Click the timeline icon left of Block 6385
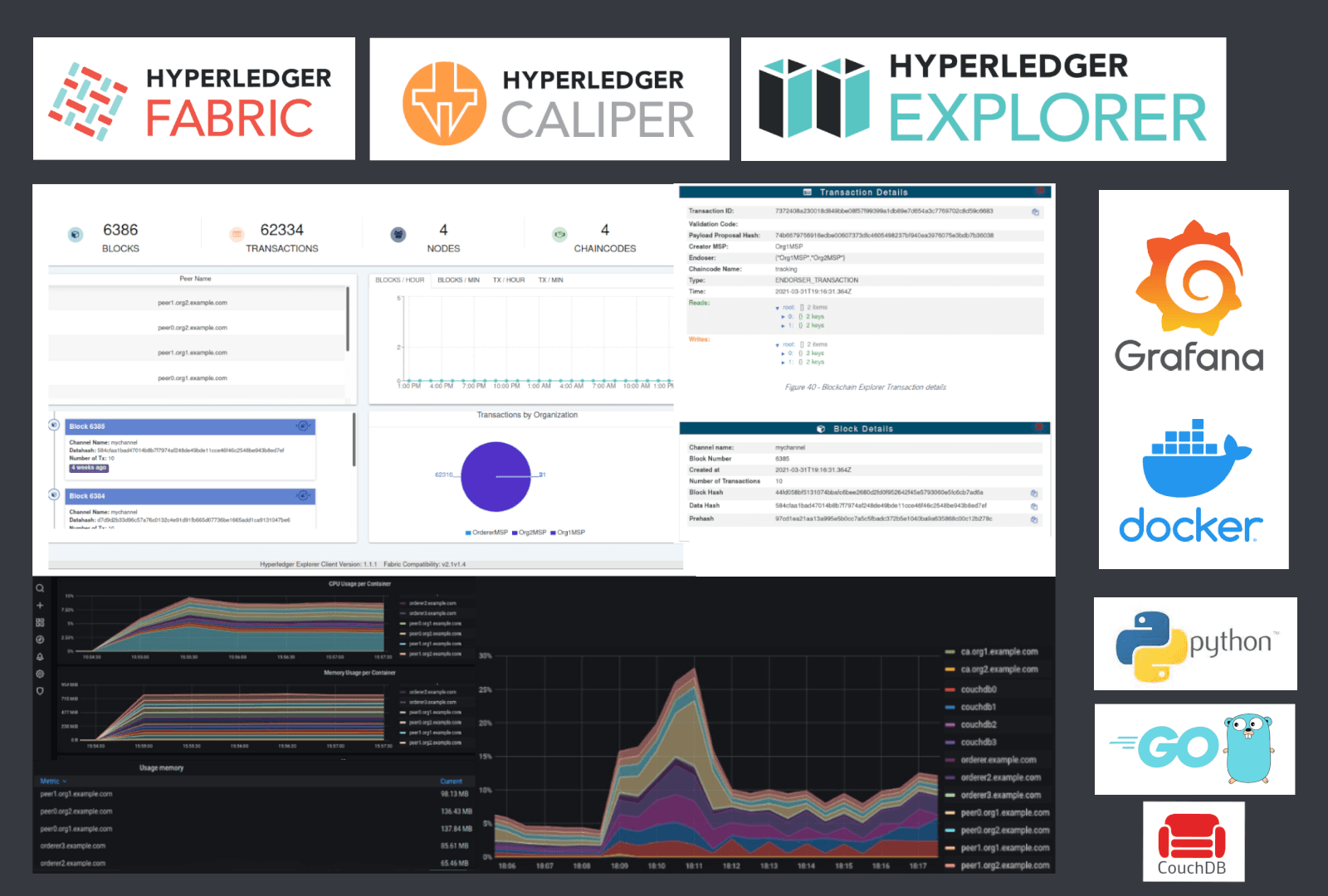Screen dimensions: 1328x896 (x=54, y=426)
